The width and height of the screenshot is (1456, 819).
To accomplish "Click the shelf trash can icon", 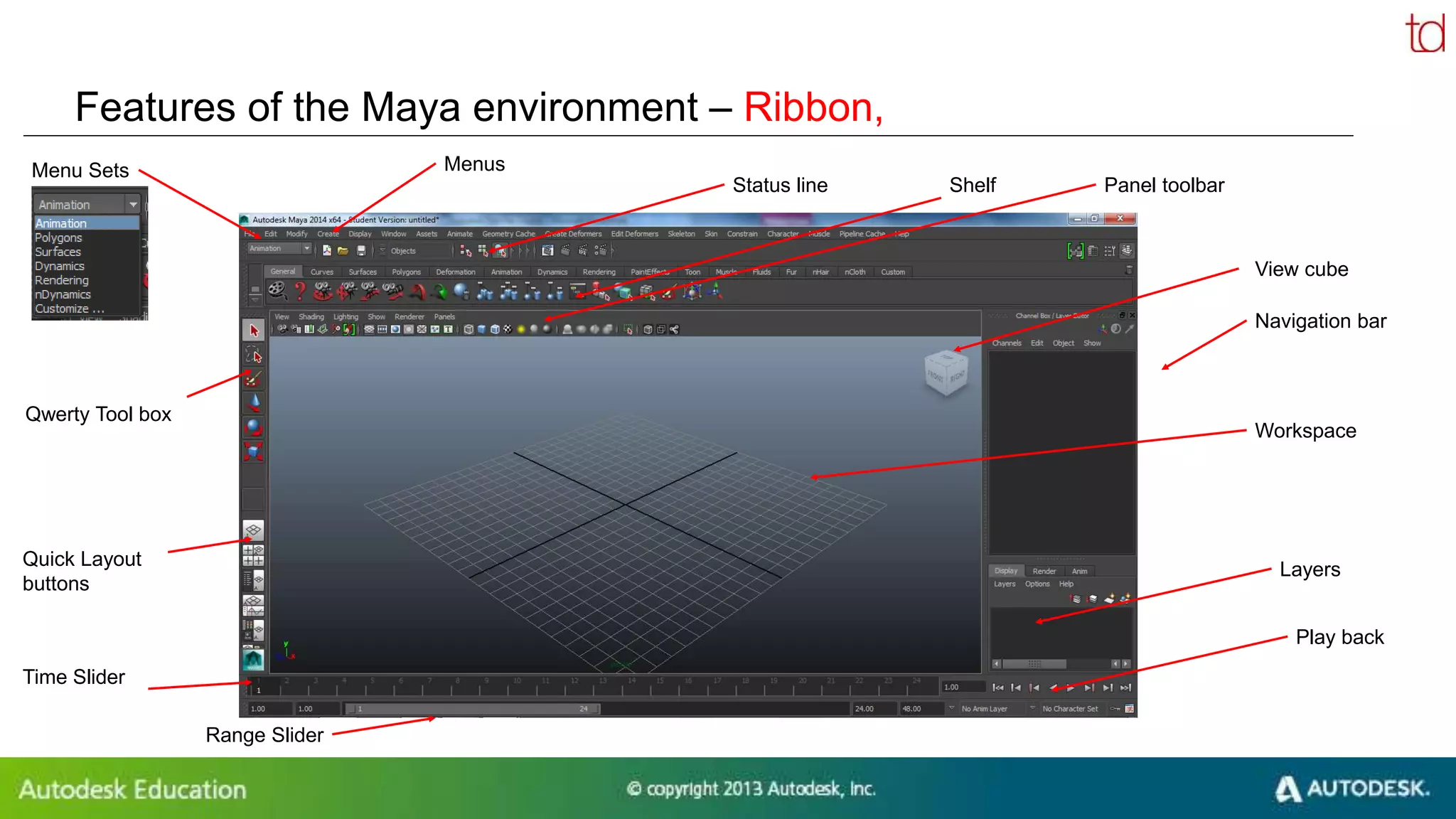I will 1128,271.
